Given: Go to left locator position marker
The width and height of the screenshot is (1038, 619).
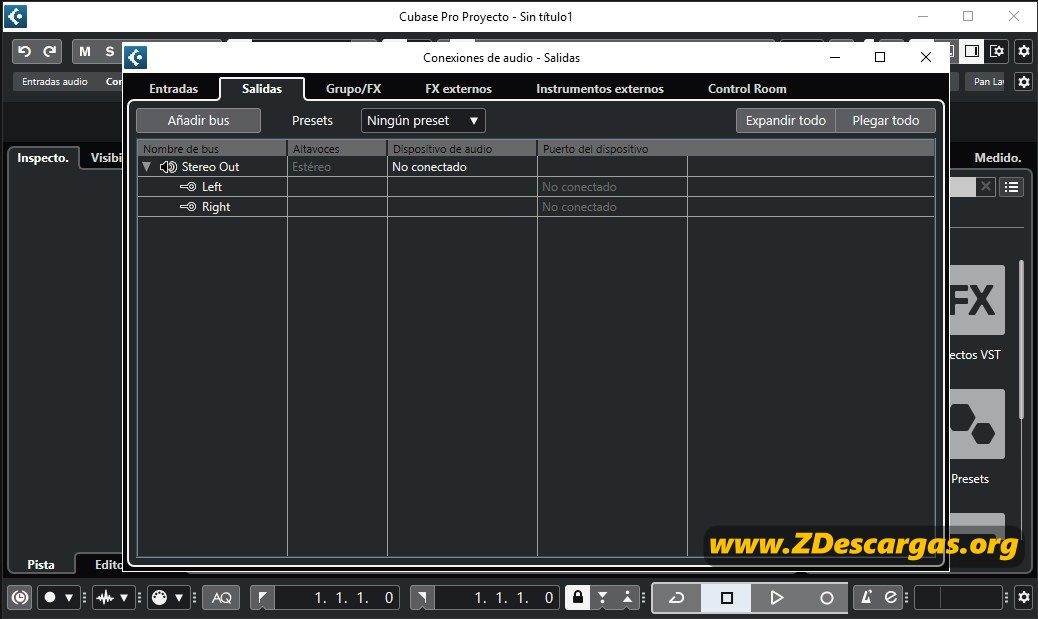Looking at the screenshot, I should pos(262,598).
